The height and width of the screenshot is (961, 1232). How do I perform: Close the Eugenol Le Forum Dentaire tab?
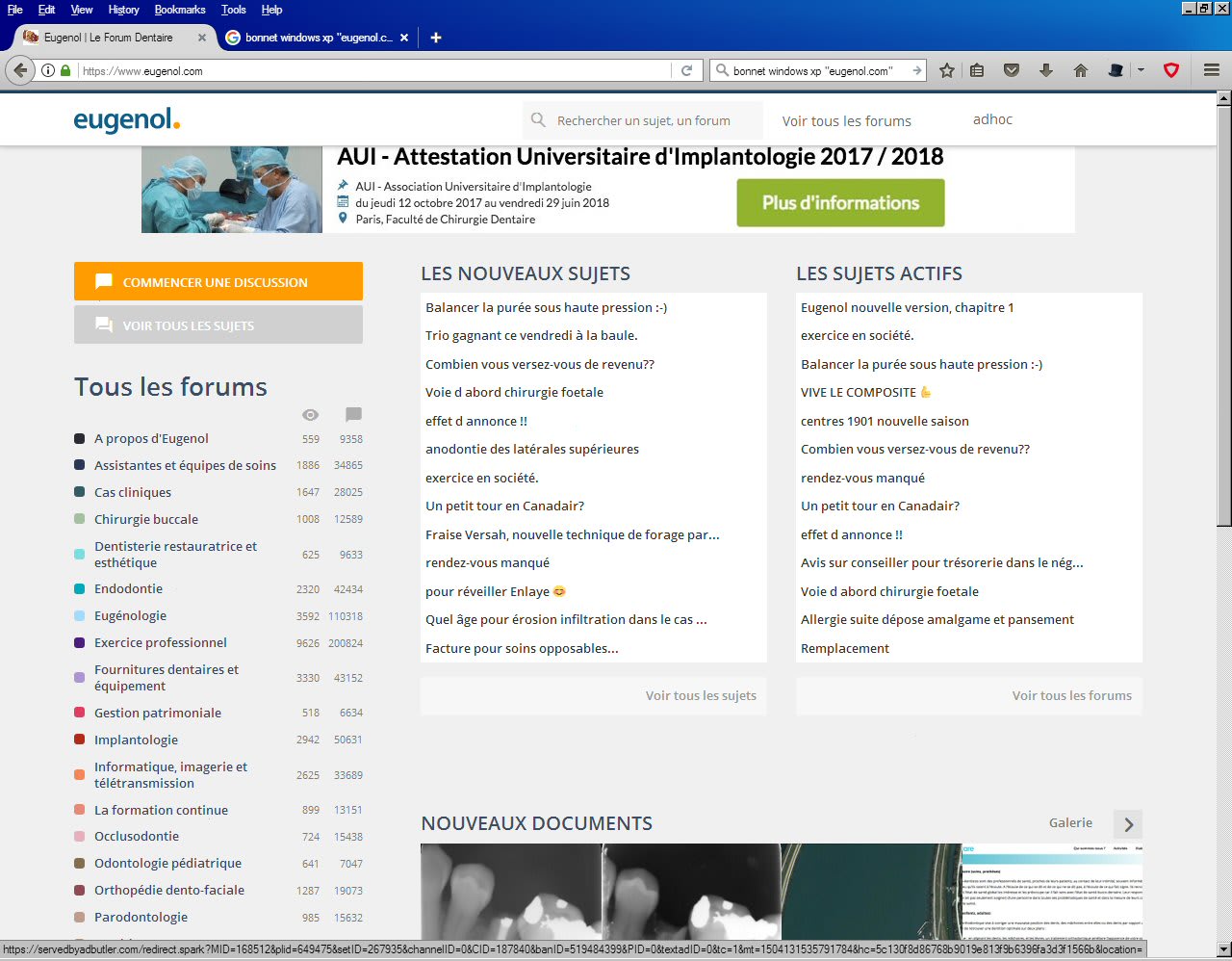tap(202, 38)
